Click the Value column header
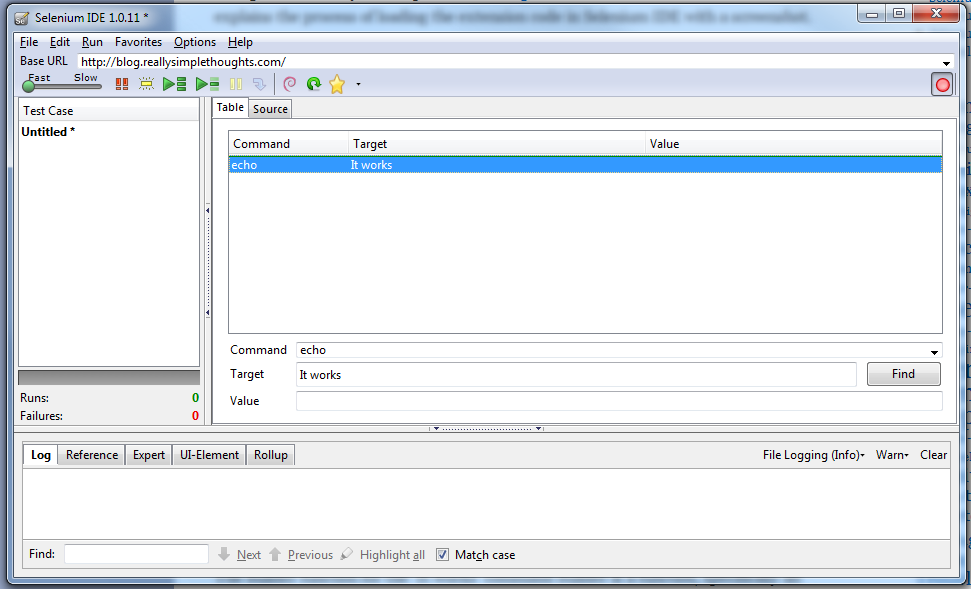 (793, 144)
